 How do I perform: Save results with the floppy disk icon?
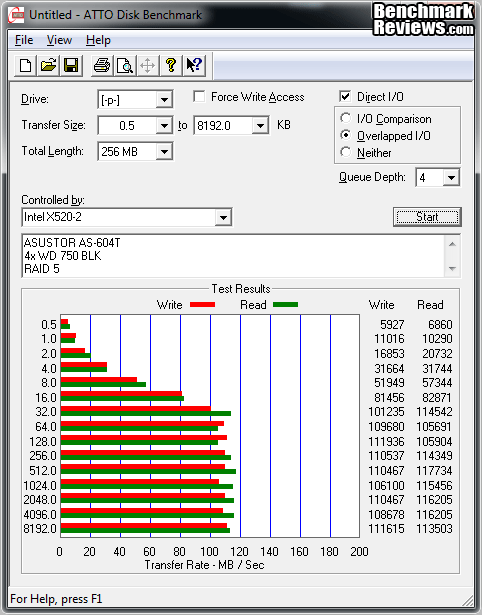pos(71,66)
